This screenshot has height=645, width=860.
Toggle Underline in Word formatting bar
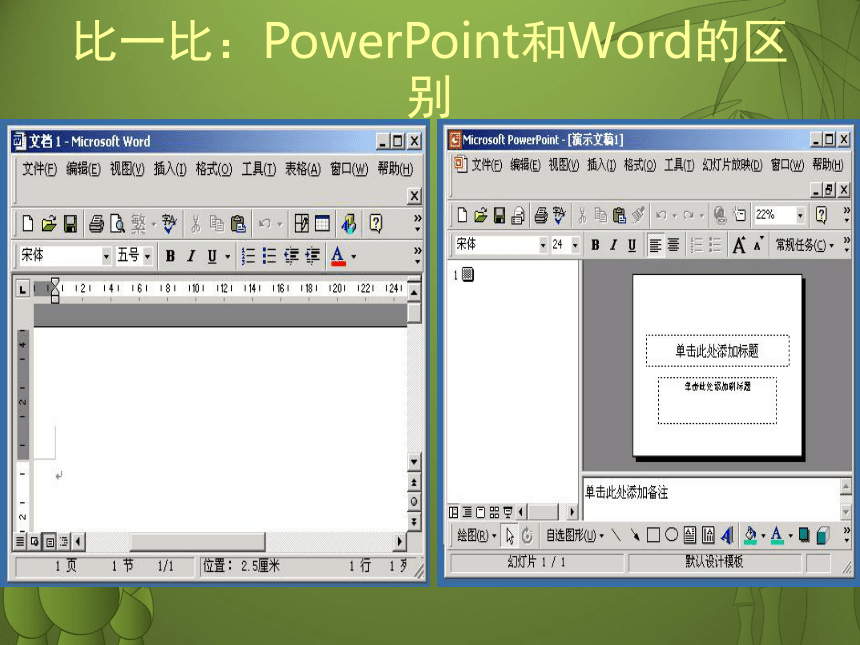[212, 256]
